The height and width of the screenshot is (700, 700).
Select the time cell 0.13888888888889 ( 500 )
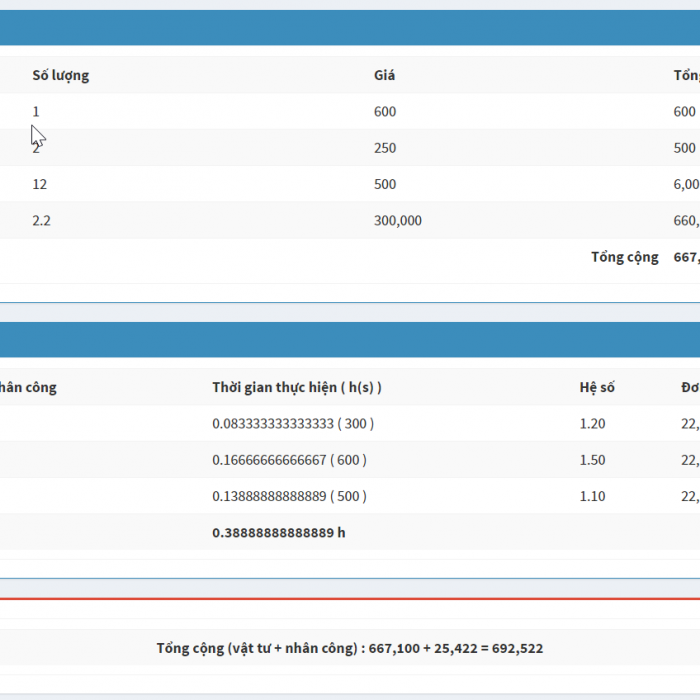[x=289, y=496]
